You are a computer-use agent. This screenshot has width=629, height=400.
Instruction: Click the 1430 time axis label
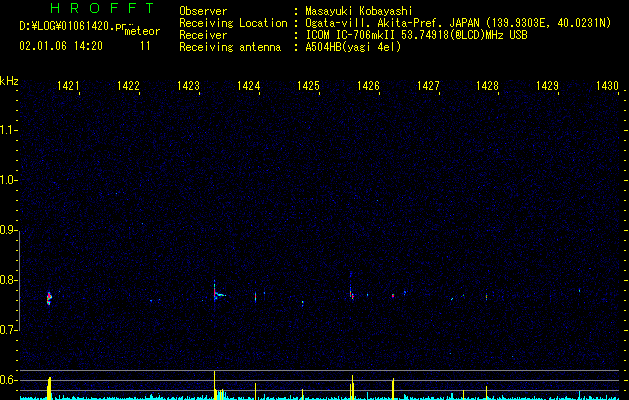607,86
